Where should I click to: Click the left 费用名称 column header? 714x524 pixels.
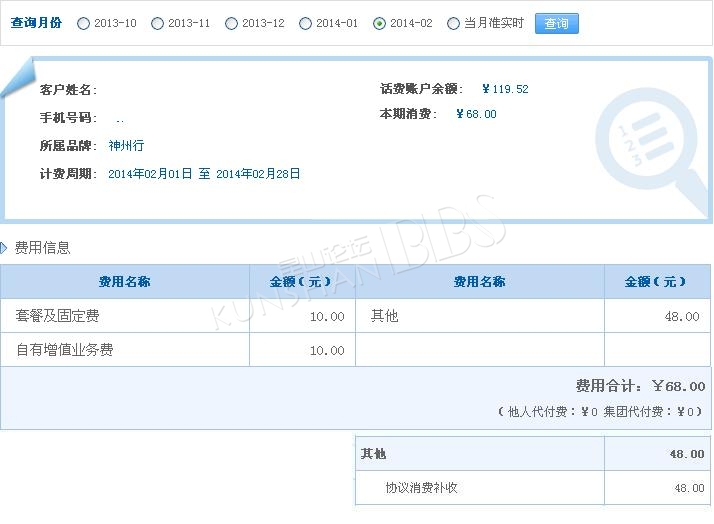[125, 282]
